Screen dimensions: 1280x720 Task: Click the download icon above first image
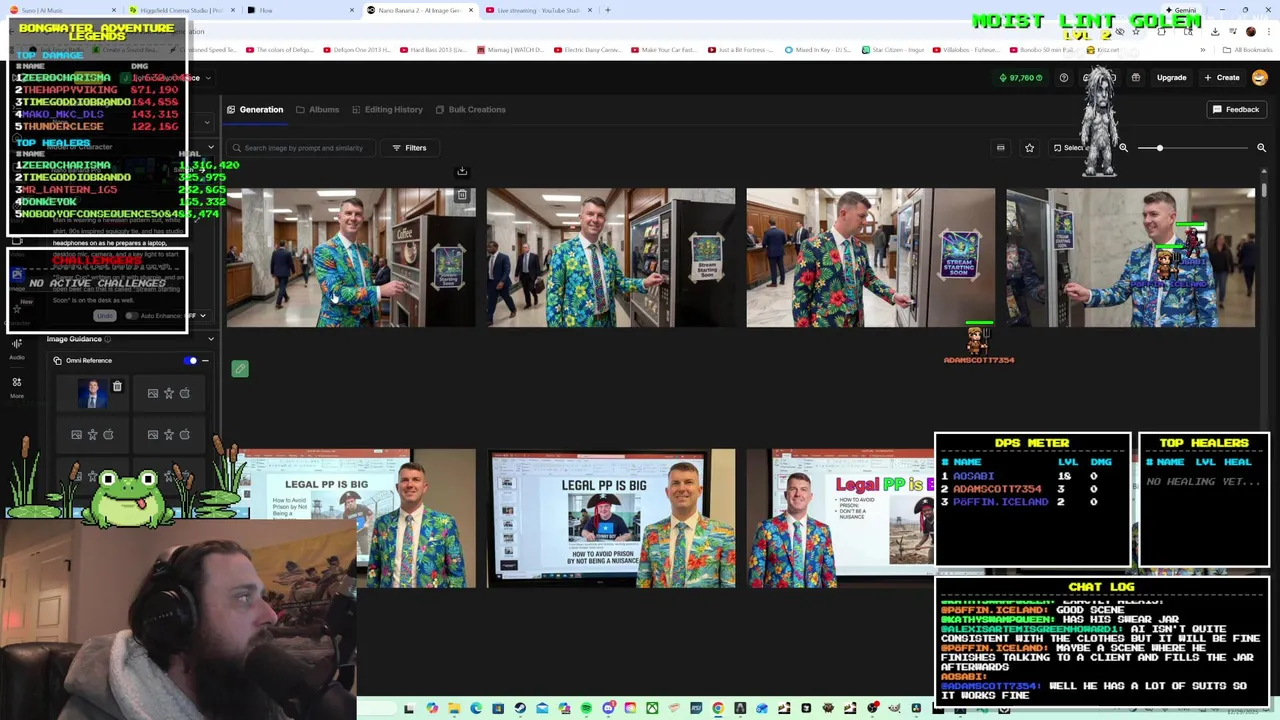point(462,171)
